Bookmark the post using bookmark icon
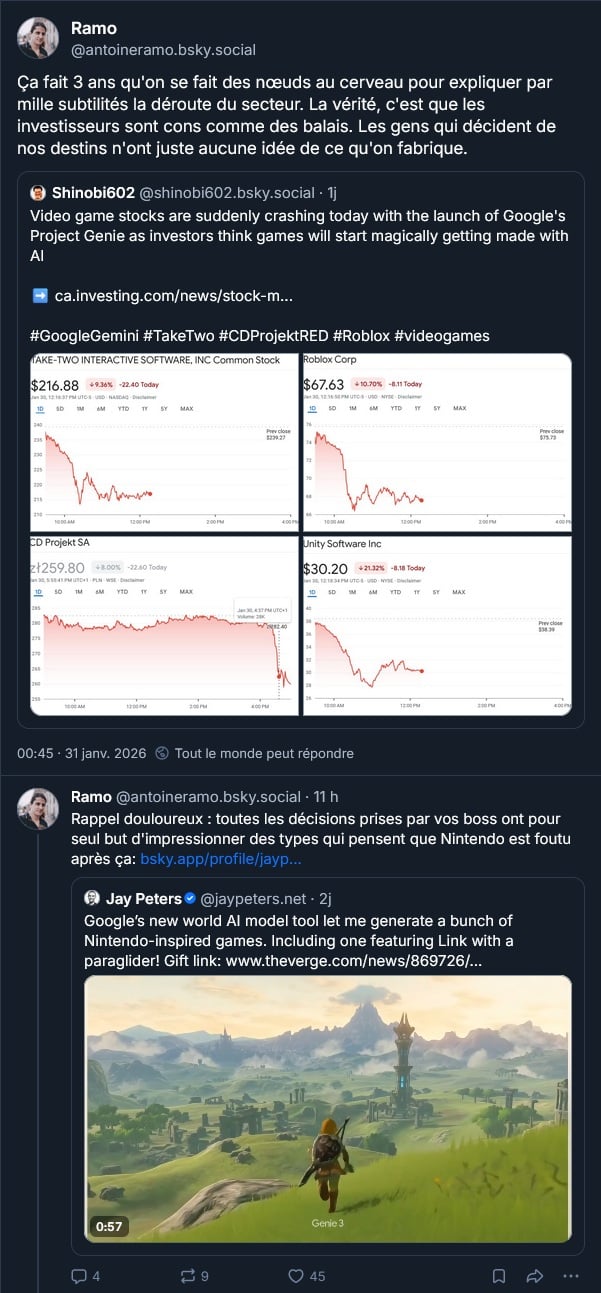The image size is (601, 1293). [x=499, y=1276]
